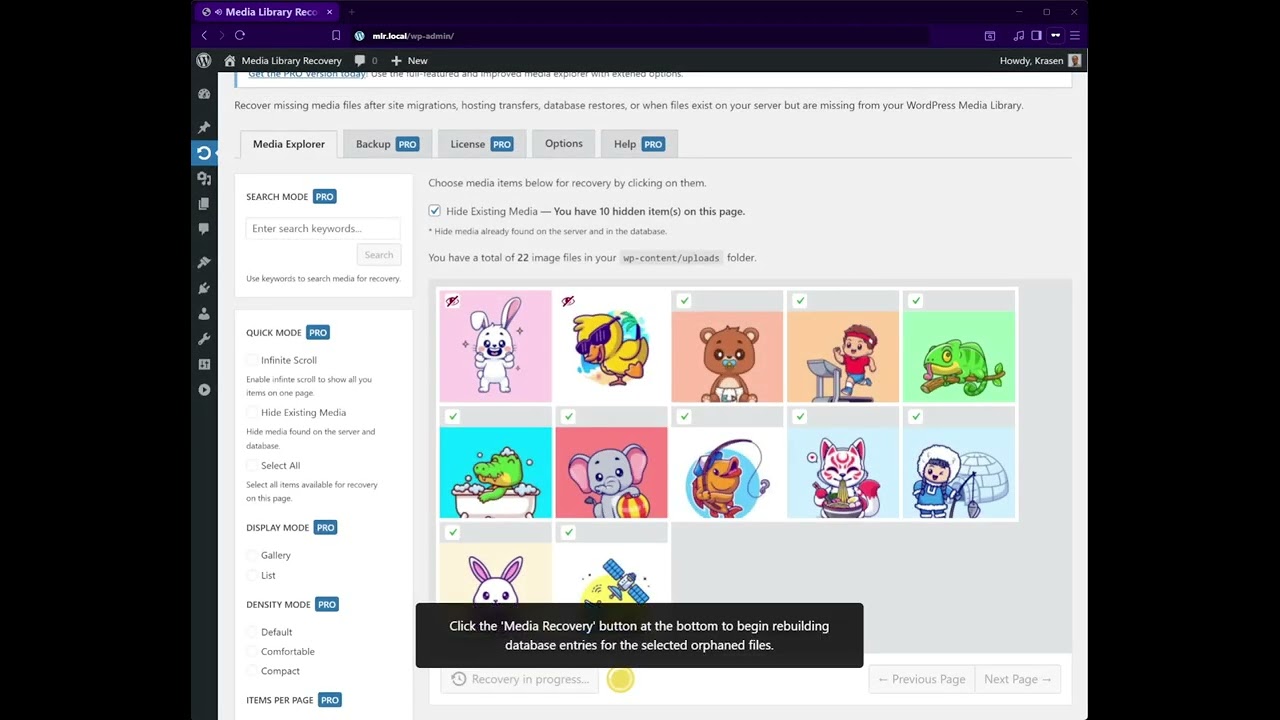Viewport: 1280px width, 720px height.
Task: Click the comments bubble in admin bar
Action: click(x=360, y=60)
